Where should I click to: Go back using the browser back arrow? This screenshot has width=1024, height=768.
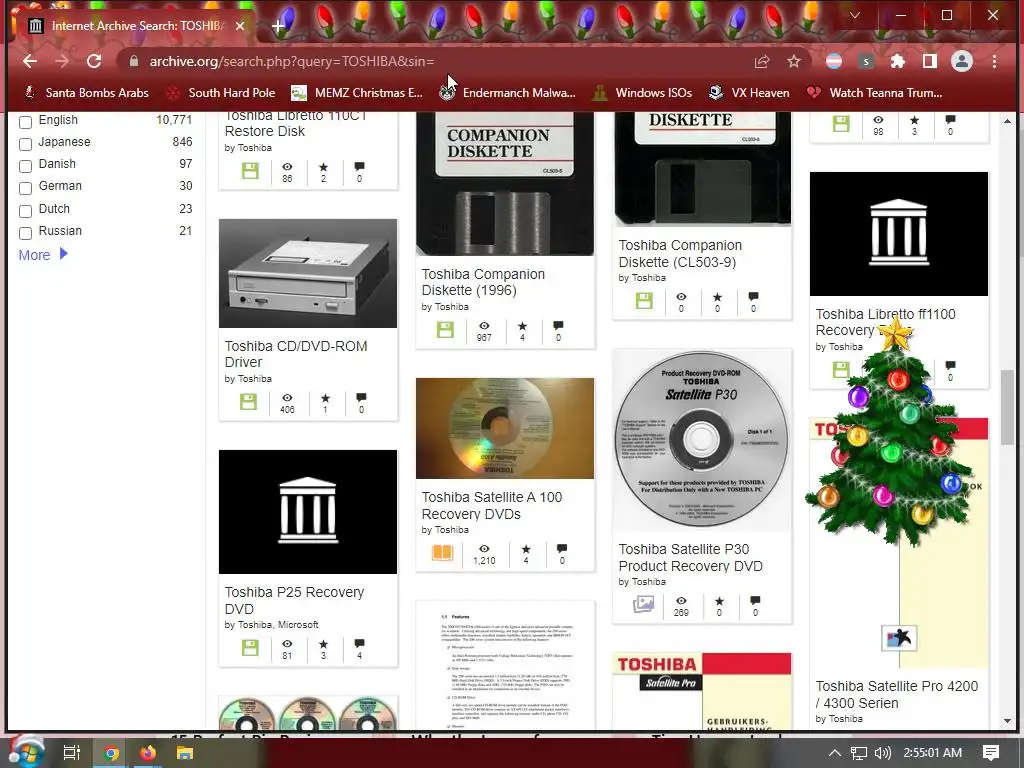pyautogui.click(x=30, y=61)
